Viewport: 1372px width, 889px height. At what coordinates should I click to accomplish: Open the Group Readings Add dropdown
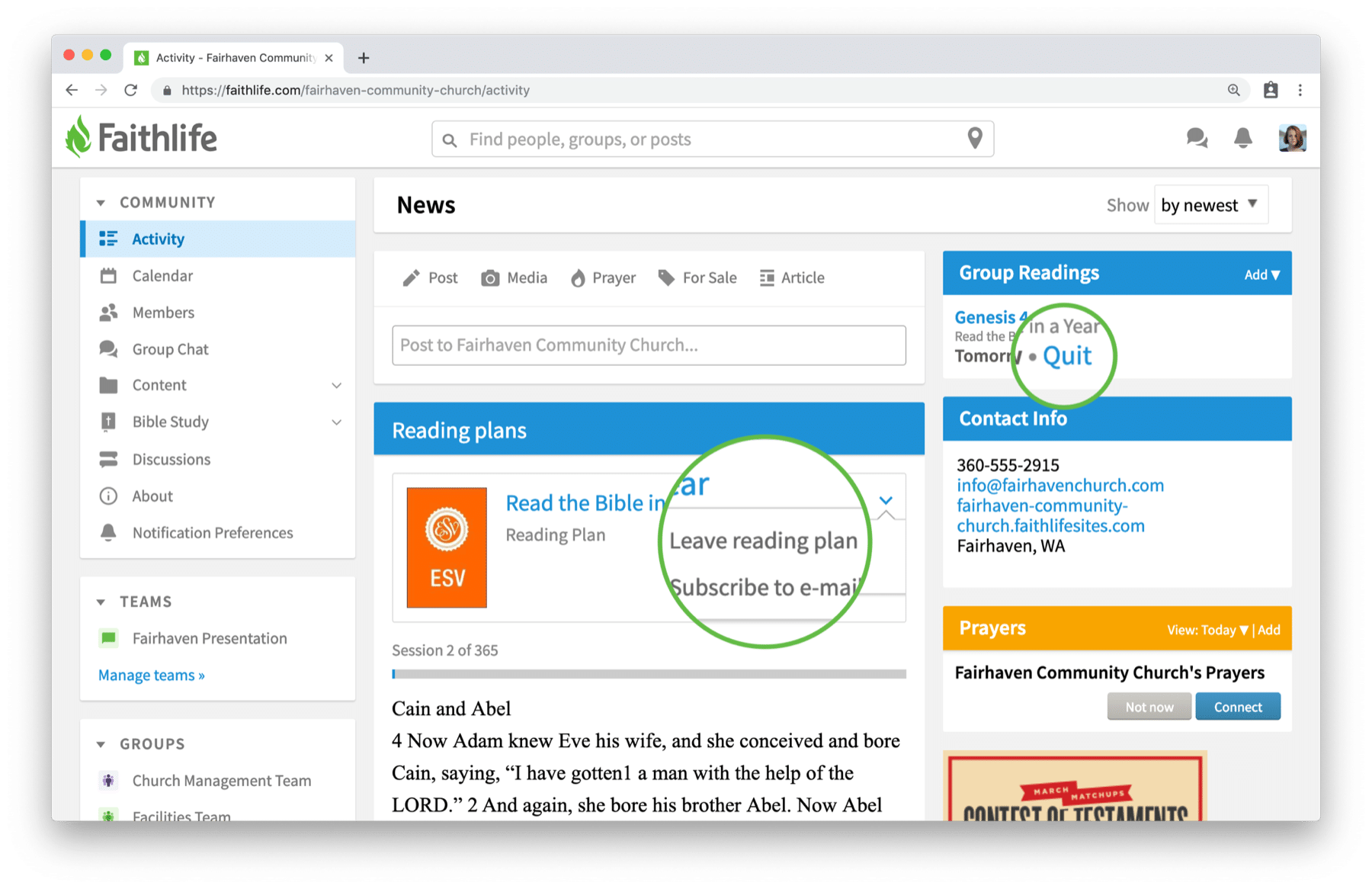[x=1261, y=274]
